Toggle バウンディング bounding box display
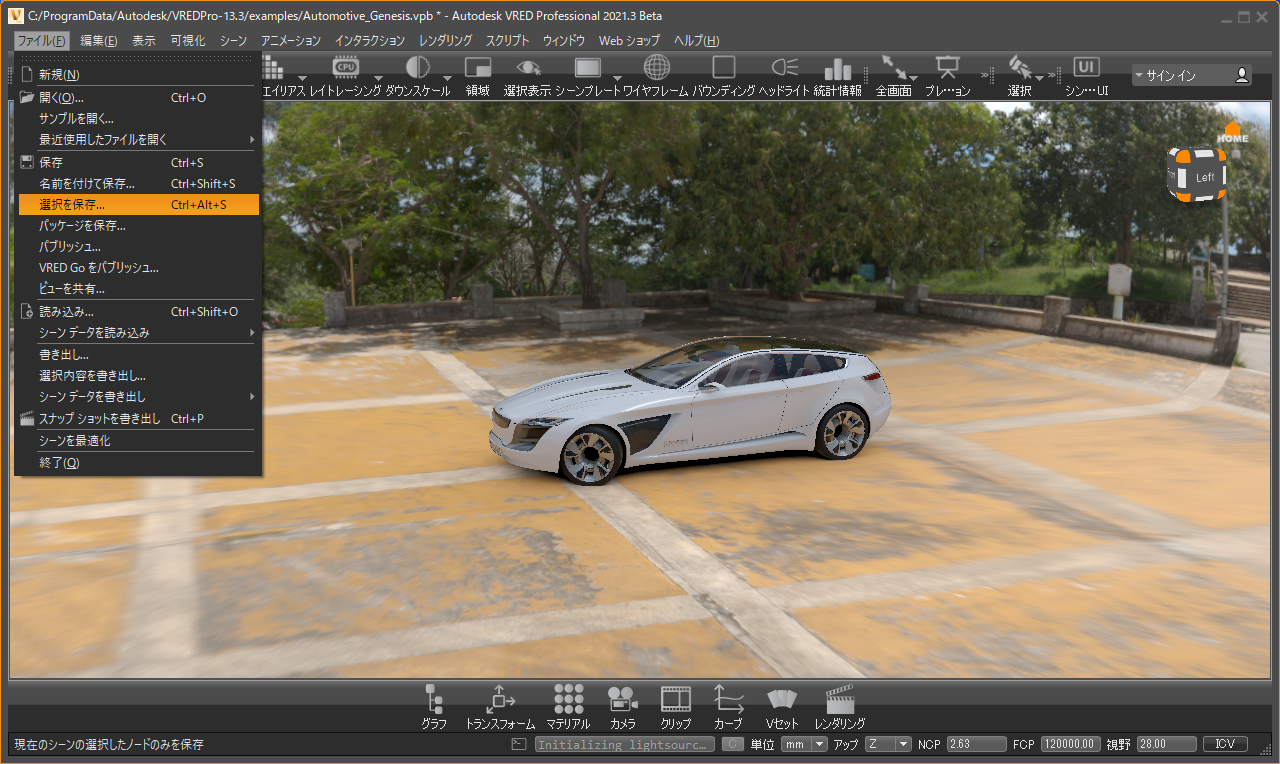 pos(723,69)
